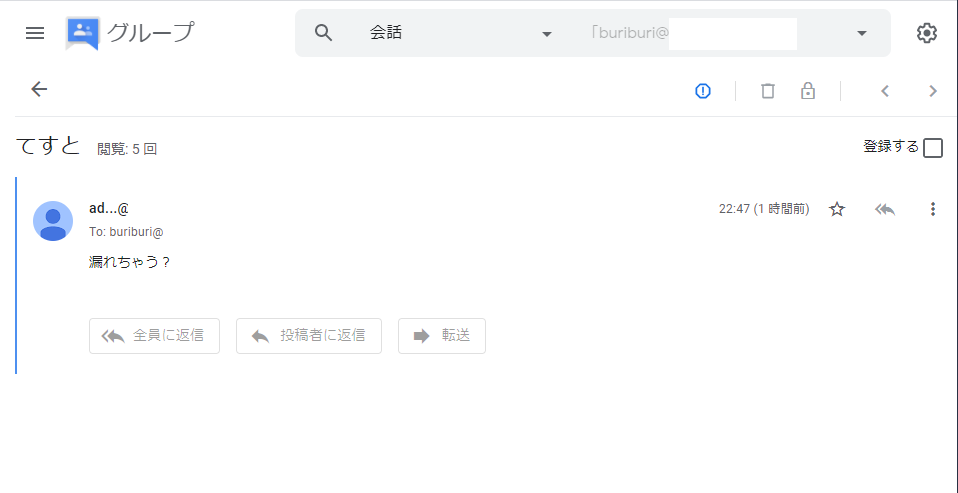Click the timestamp 22:47 (1 時間前)

click(x=764, y=209)
